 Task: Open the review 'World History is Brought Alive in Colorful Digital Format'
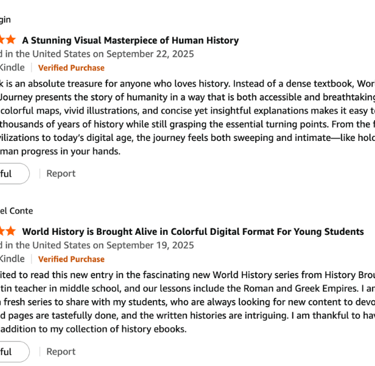[x=193, y=231]
